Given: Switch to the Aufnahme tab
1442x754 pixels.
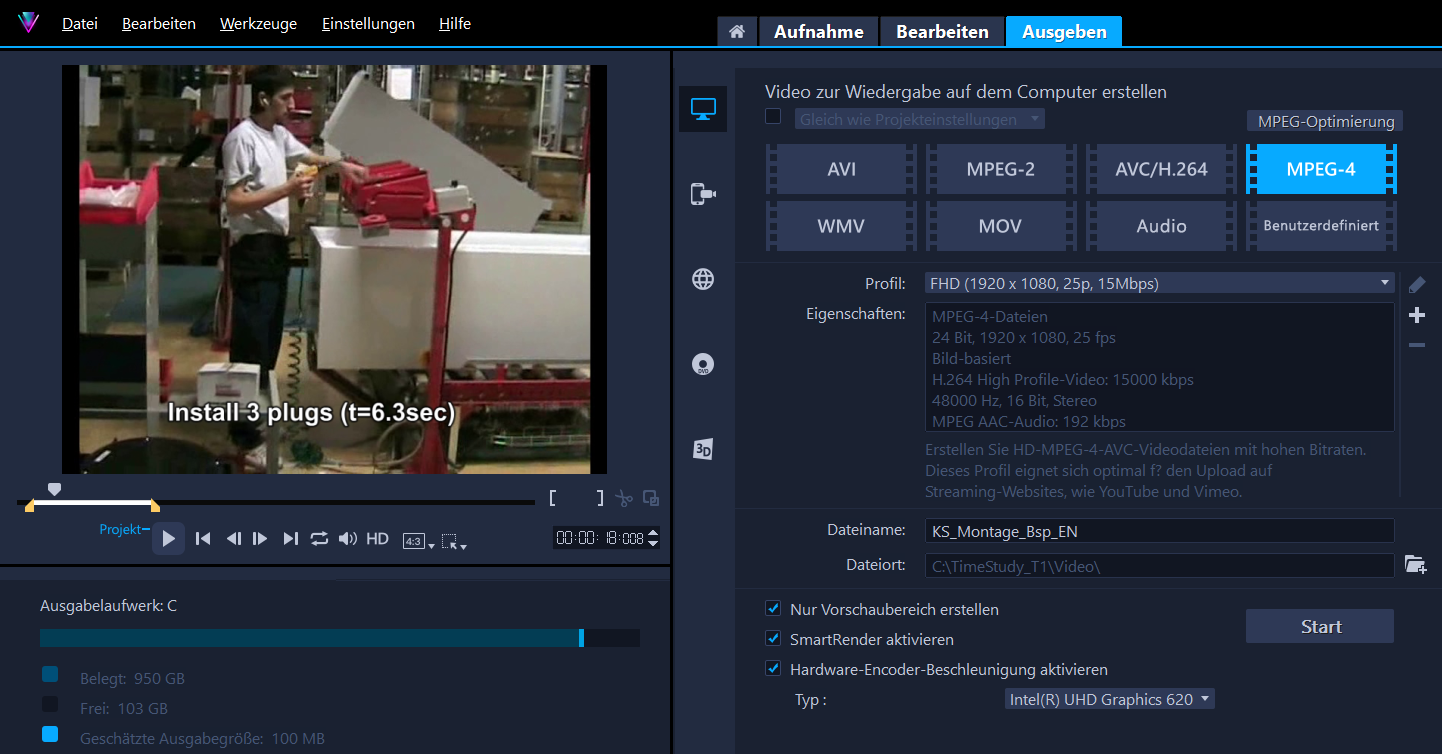Looking at the screenshot, I should (818, 32).
